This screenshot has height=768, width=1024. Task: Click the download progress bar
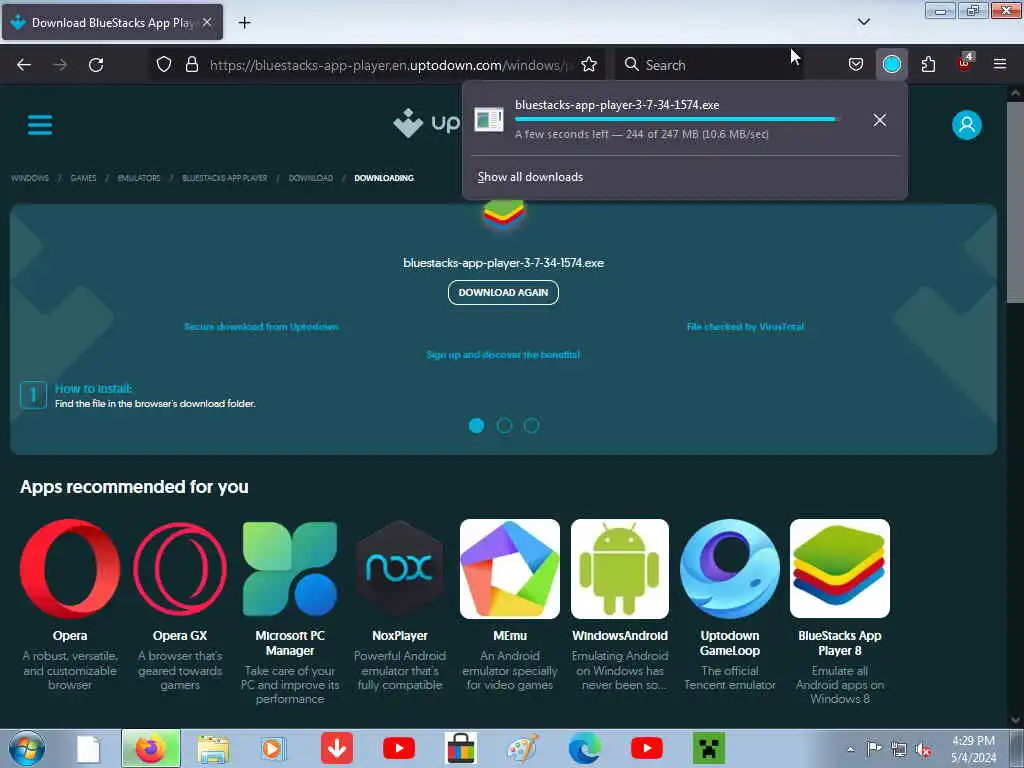(677, 120)
